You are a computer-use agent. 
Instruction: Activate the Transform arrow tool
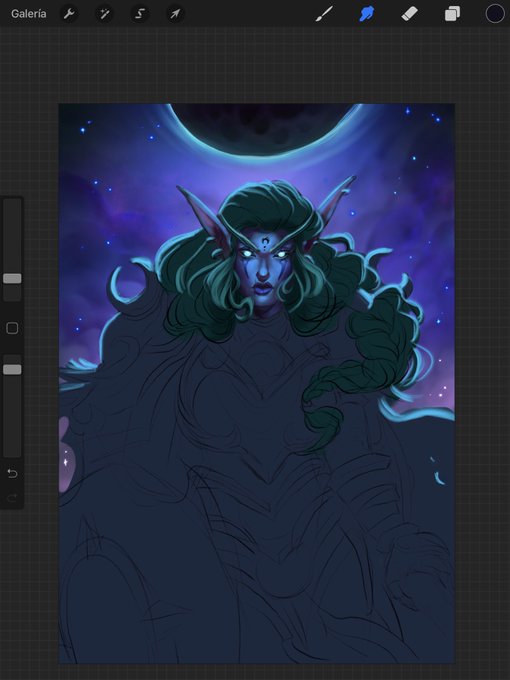click(x=175, y=14)
